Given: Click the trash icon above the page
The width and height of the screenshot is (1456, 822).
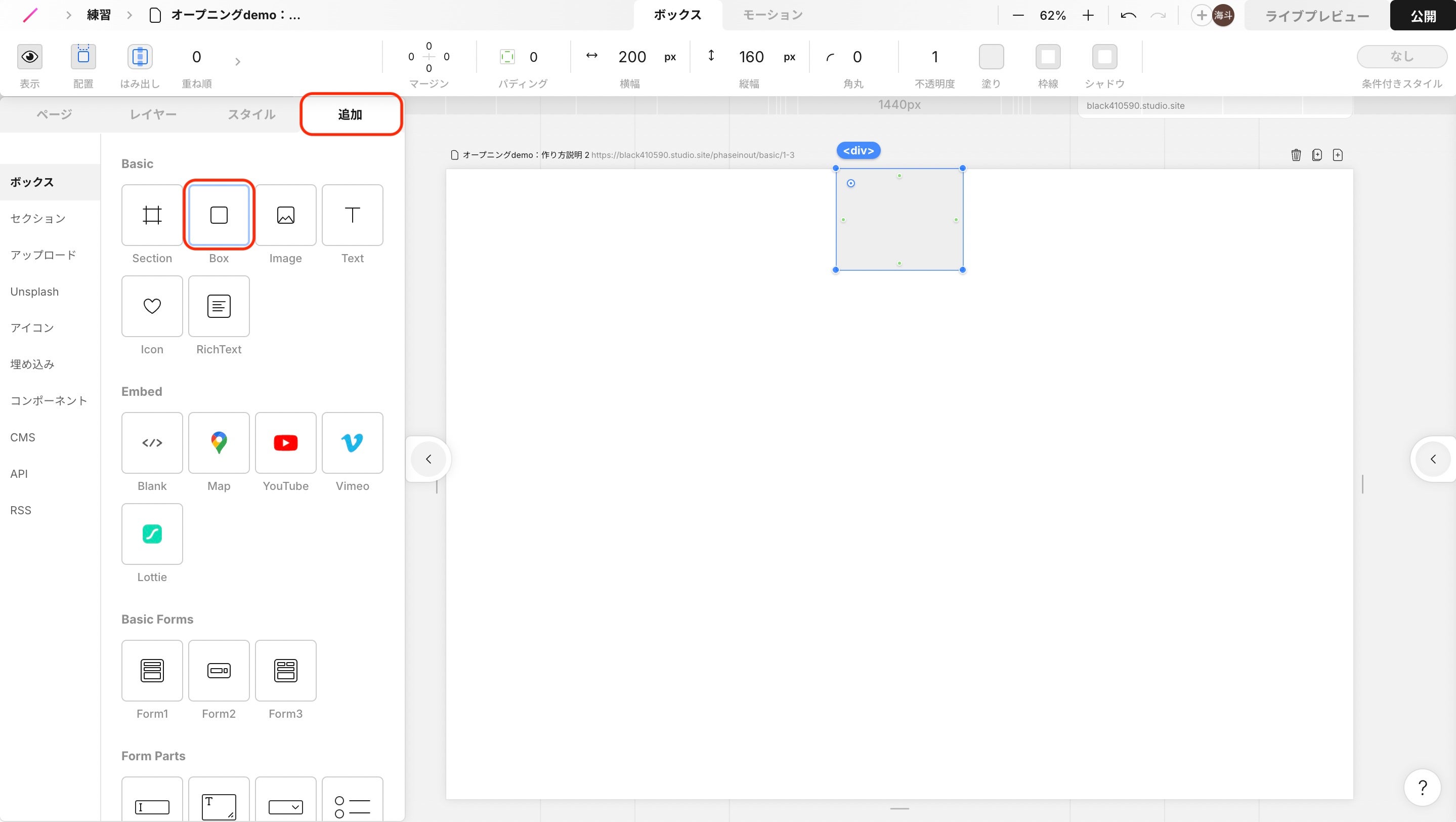Looking at the screenshot, I should tap(1296, 155).
